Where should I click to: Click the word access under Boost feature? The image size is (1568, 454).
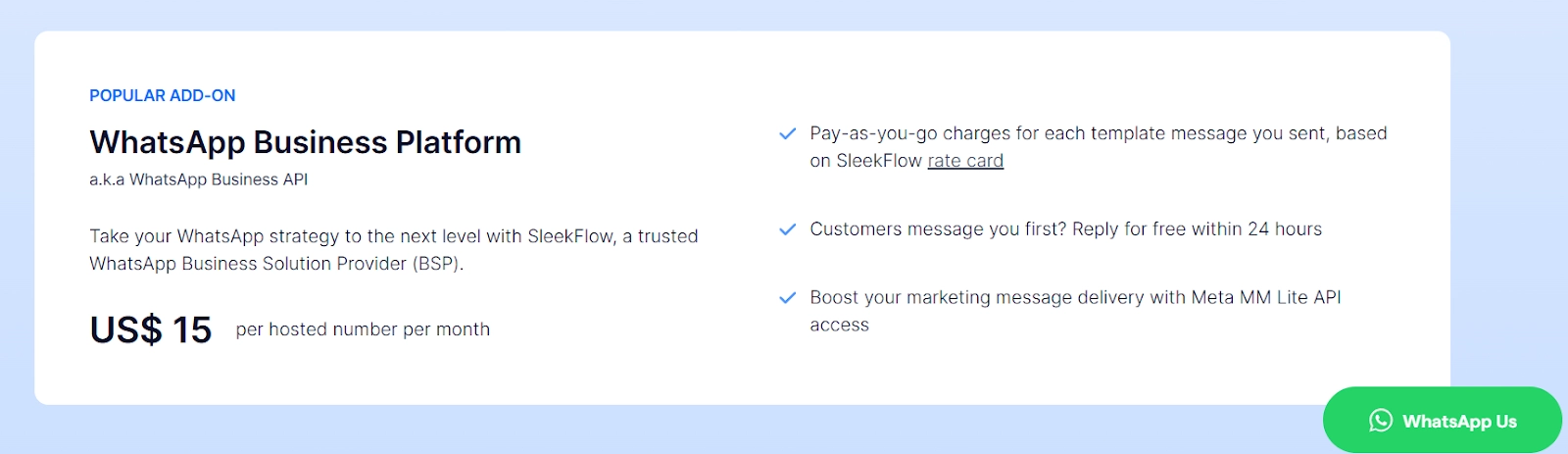tap(839, 326)
